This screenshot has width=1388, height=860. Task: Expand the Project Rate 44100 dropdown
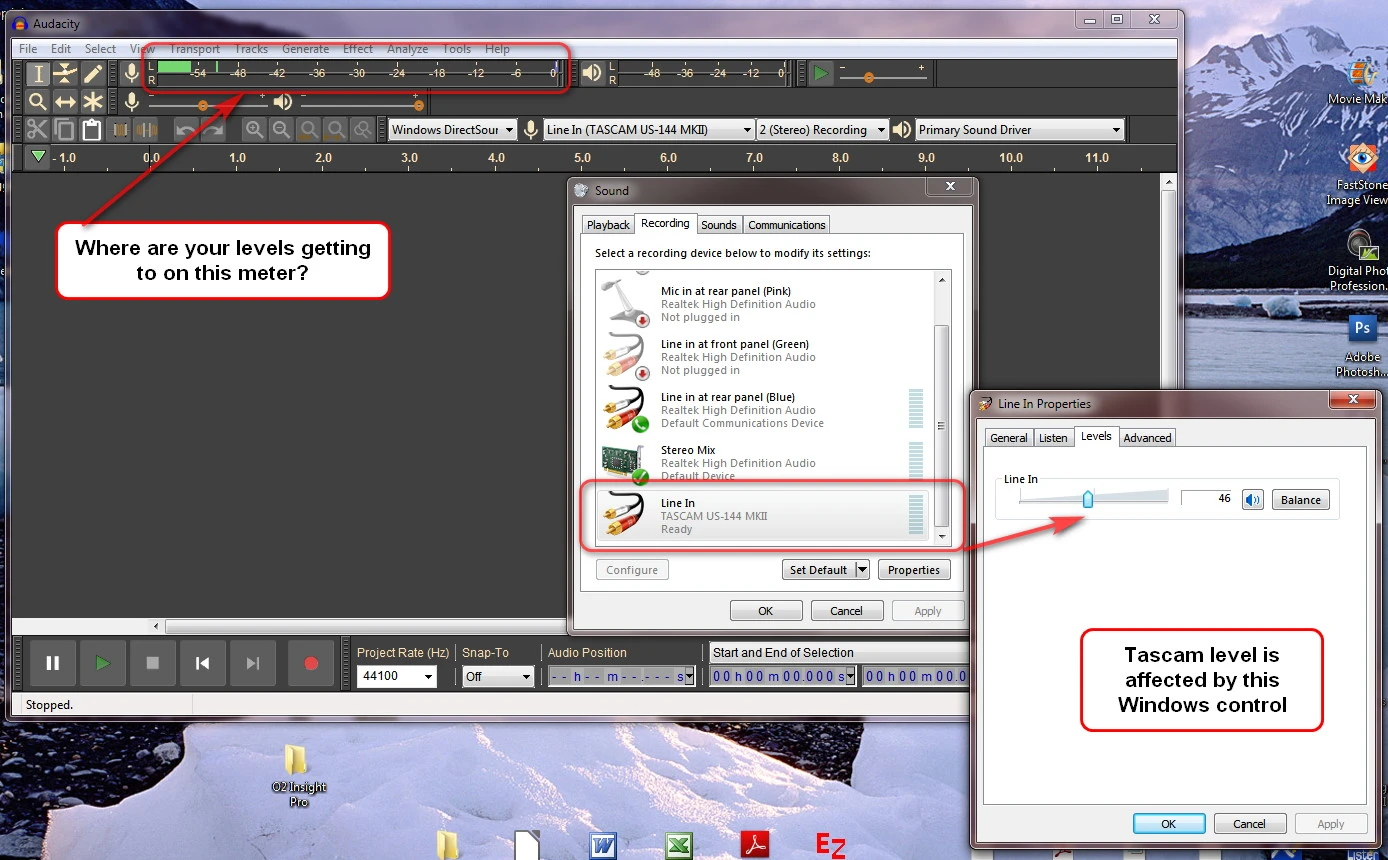pos(397,676)
